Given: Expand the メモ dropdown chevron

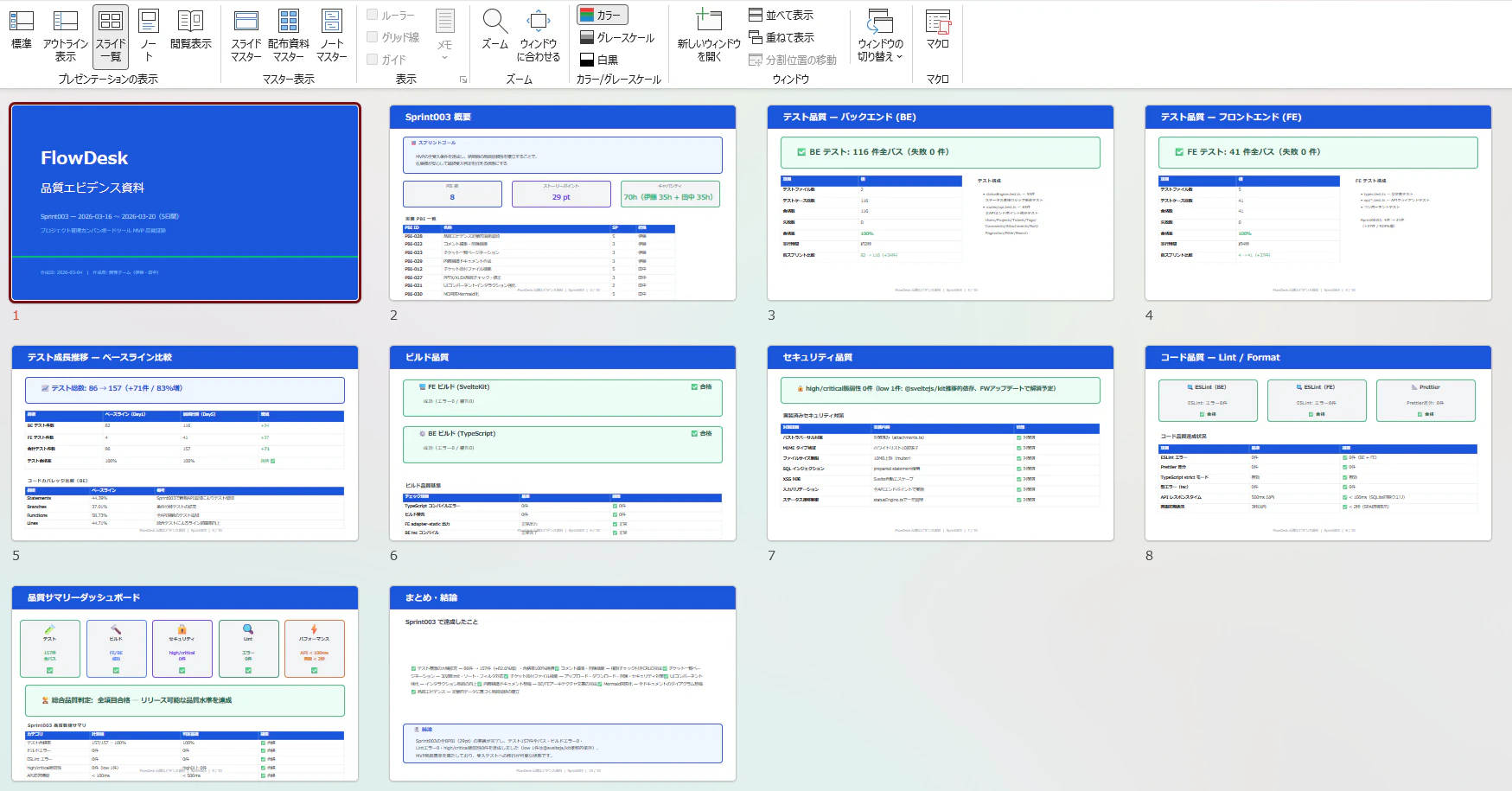Looking at the screenshot, I should click(444, 59).
